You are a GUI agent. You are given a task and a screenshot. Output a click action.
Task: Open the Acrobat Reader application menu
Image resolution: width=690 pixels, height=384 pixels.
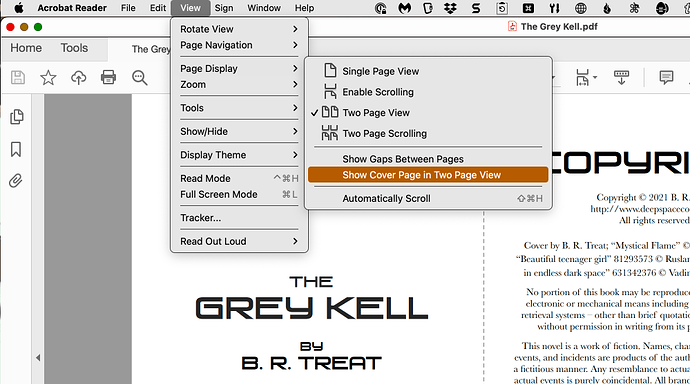point(72,8)
